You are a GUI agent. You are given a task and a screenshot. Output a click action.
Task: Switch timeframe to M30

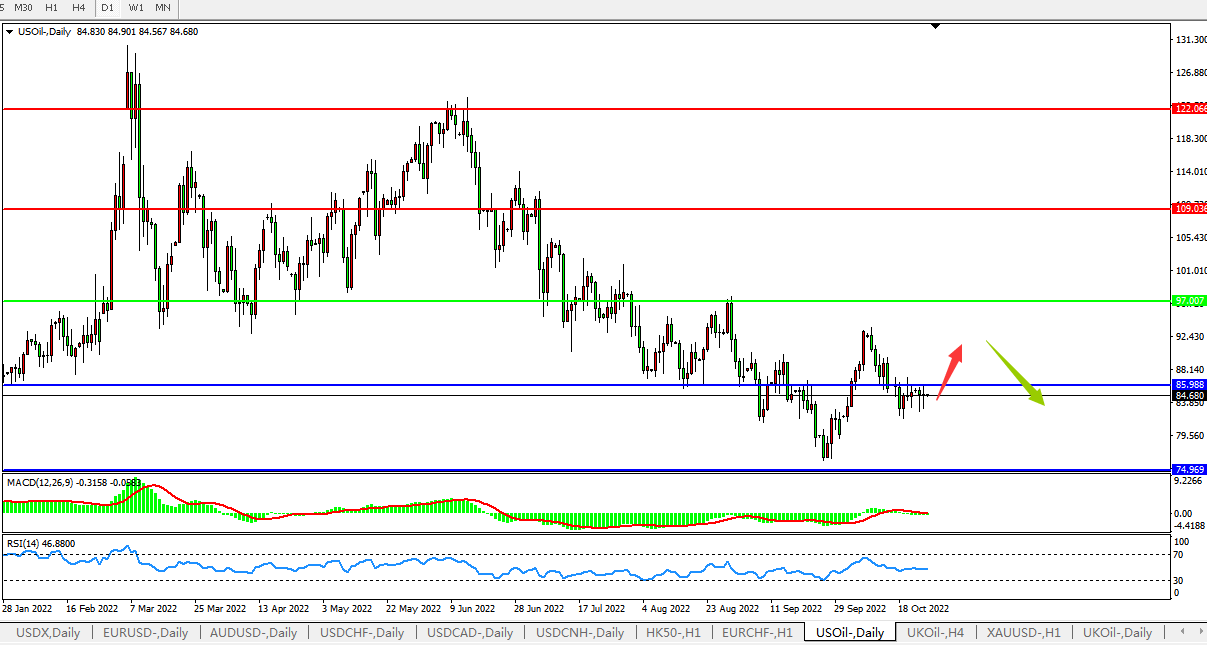click(x=24, y=8)
